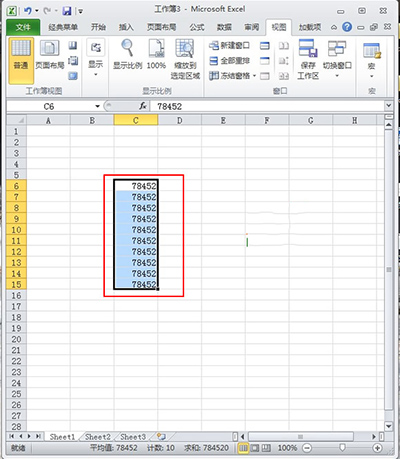Click the 100% zoom level in status bar
This screenshot has height=459, width=400.
coord(287,448)
